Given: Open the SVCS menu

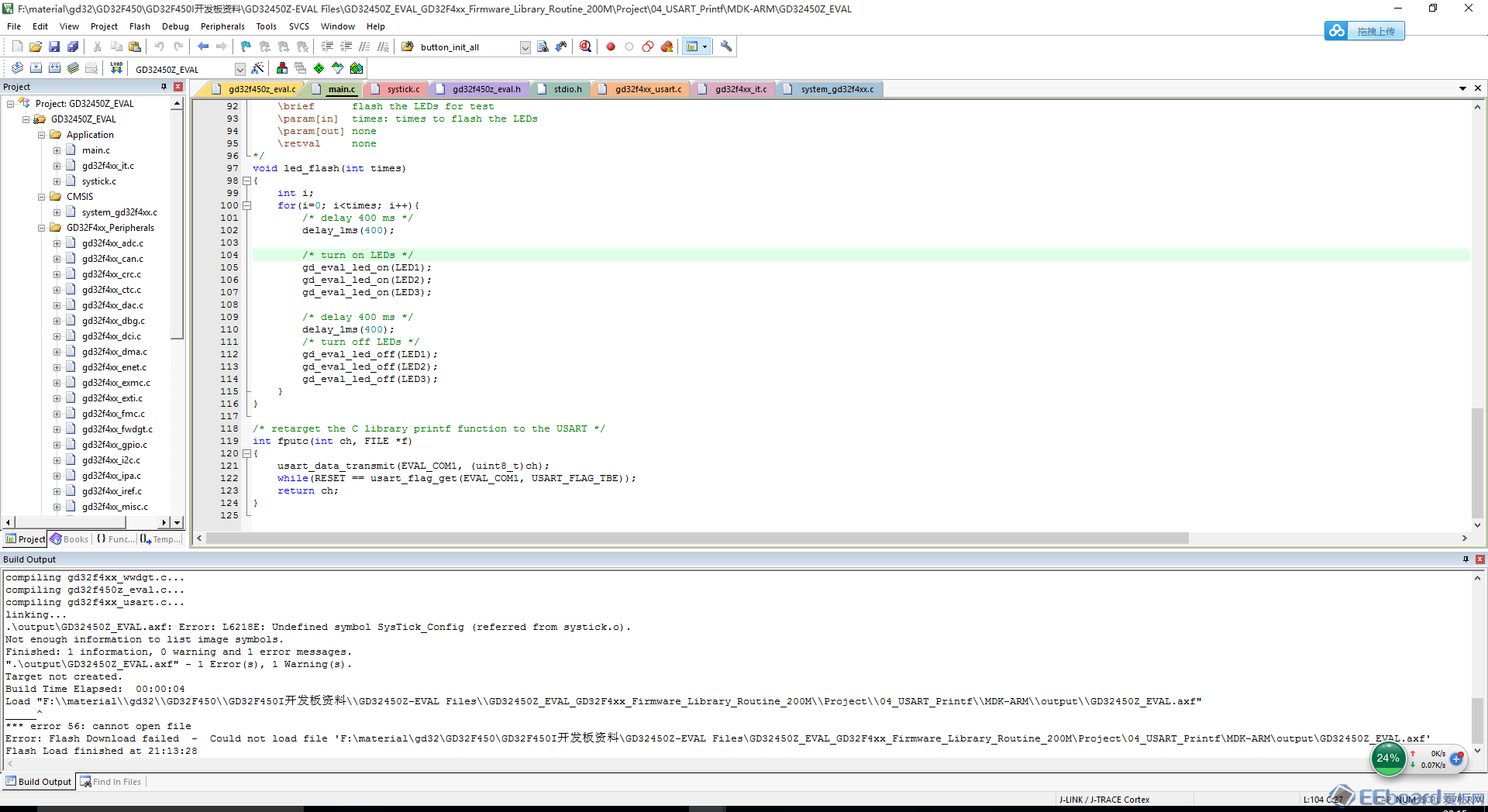Looking at the screenshot, I should [298, 26].
